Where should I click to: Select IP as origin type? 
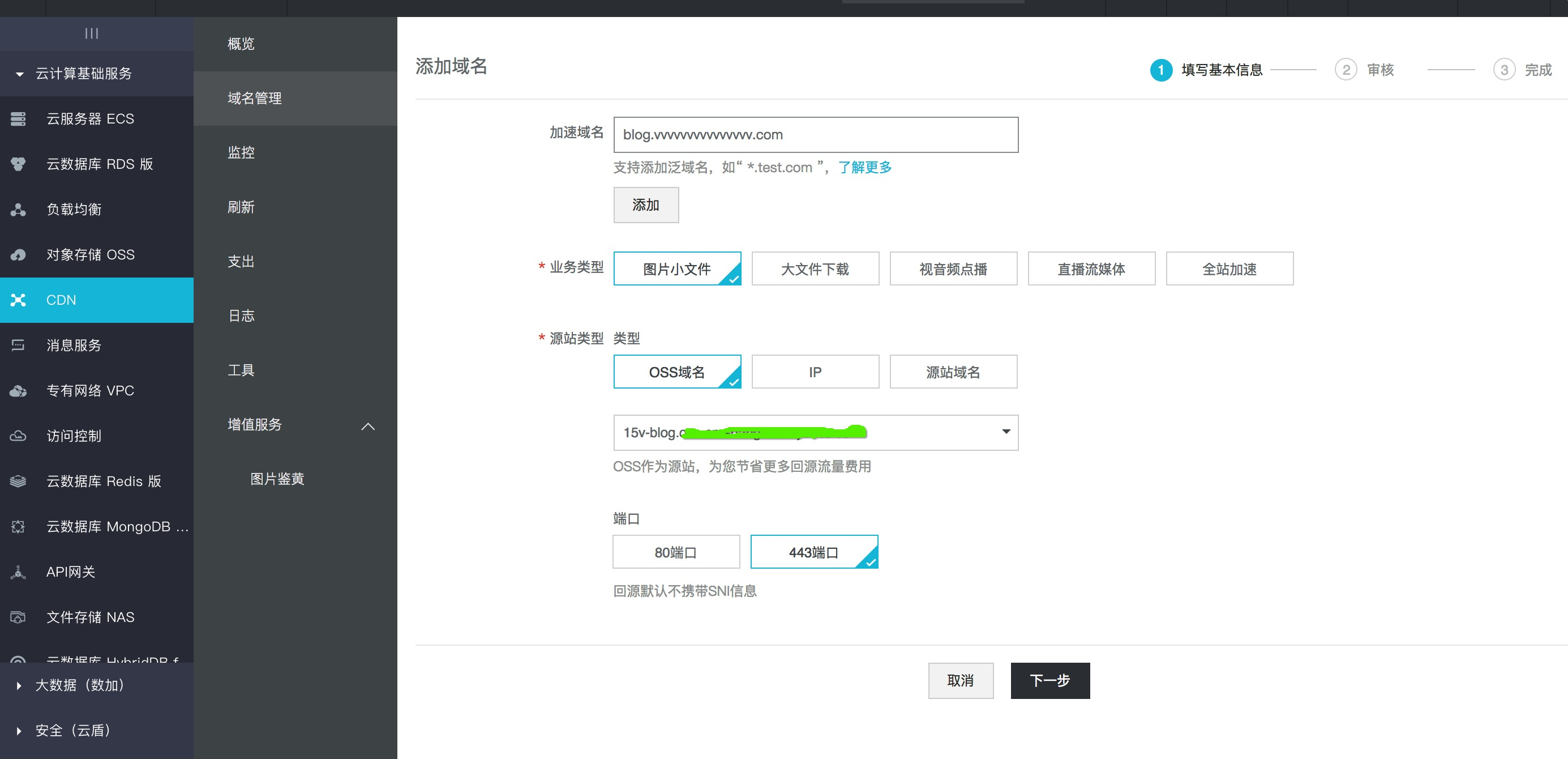[x=815, y=372]
